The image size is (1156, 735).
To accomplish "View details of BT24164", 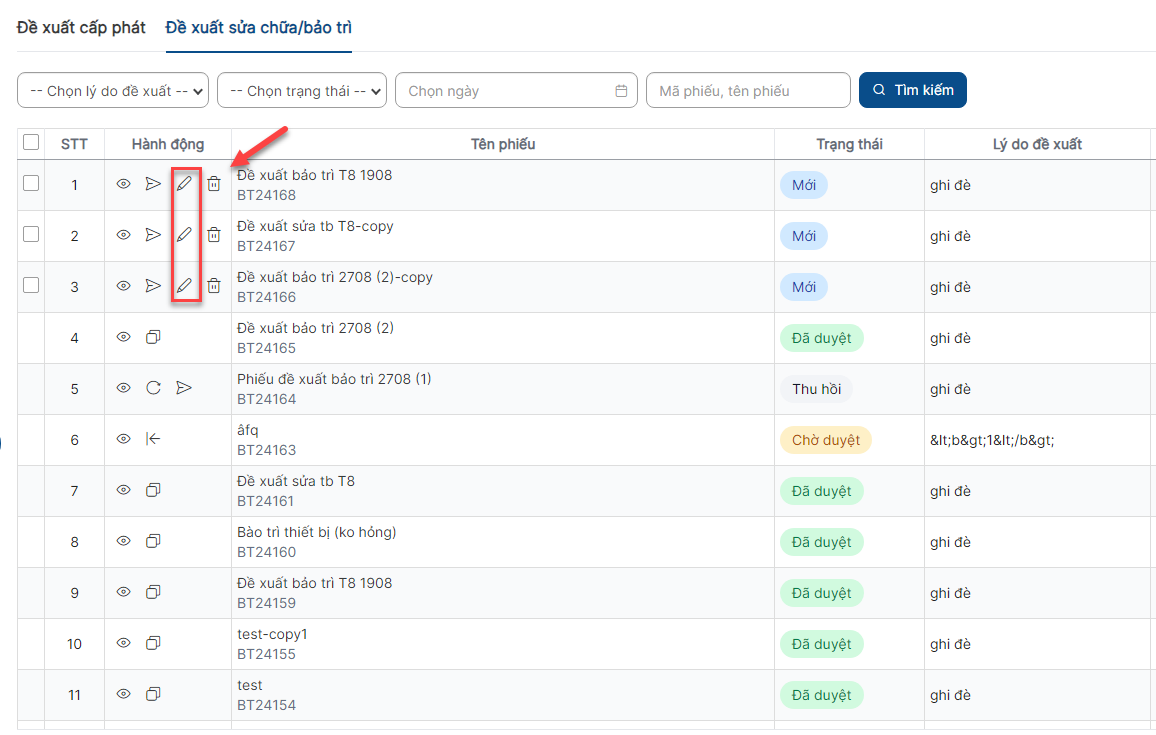I will click(x=123, y=387).
